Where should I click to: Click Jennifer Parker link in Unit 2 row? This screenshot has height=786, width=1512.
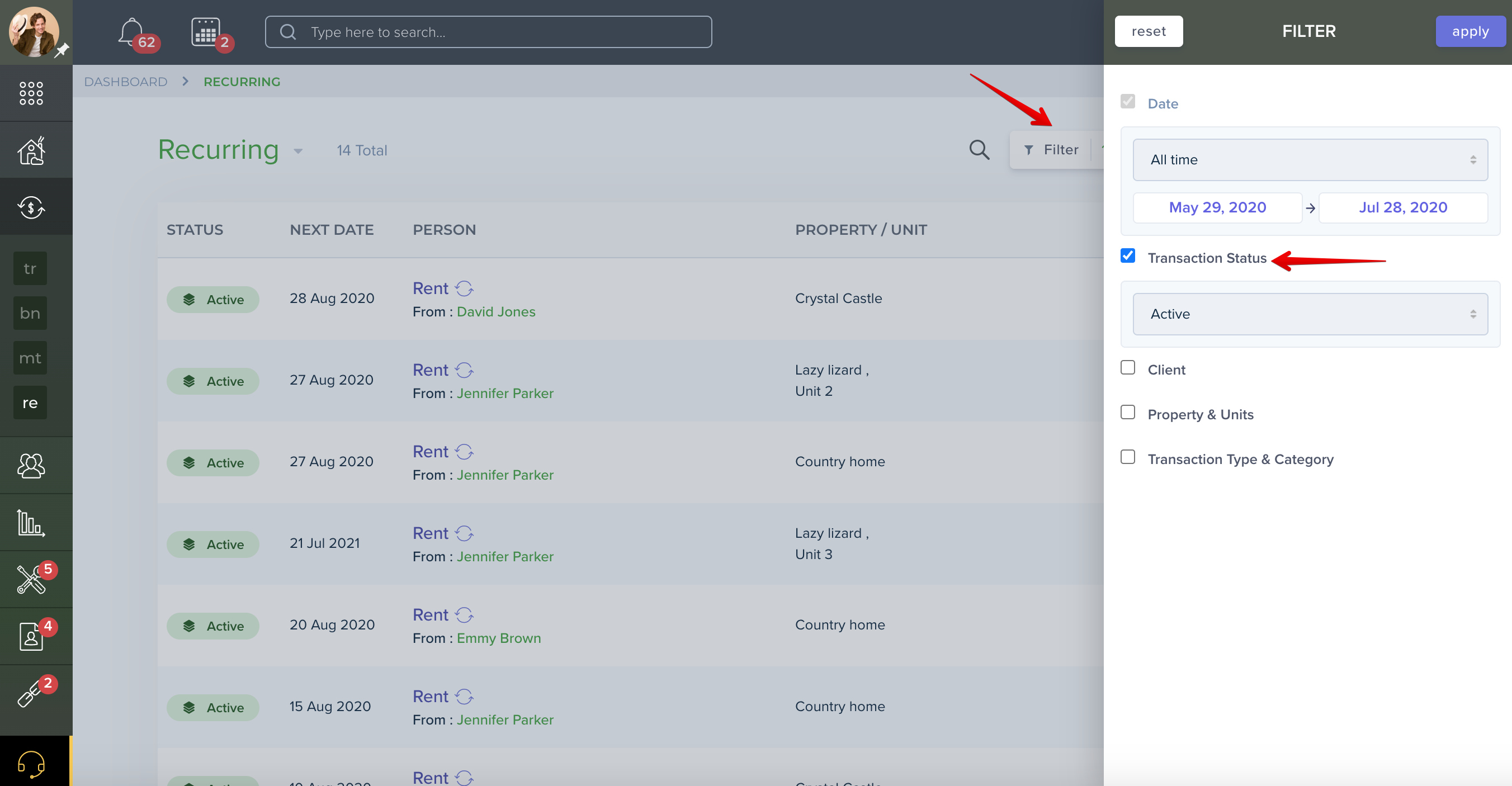tap(505, 394)
